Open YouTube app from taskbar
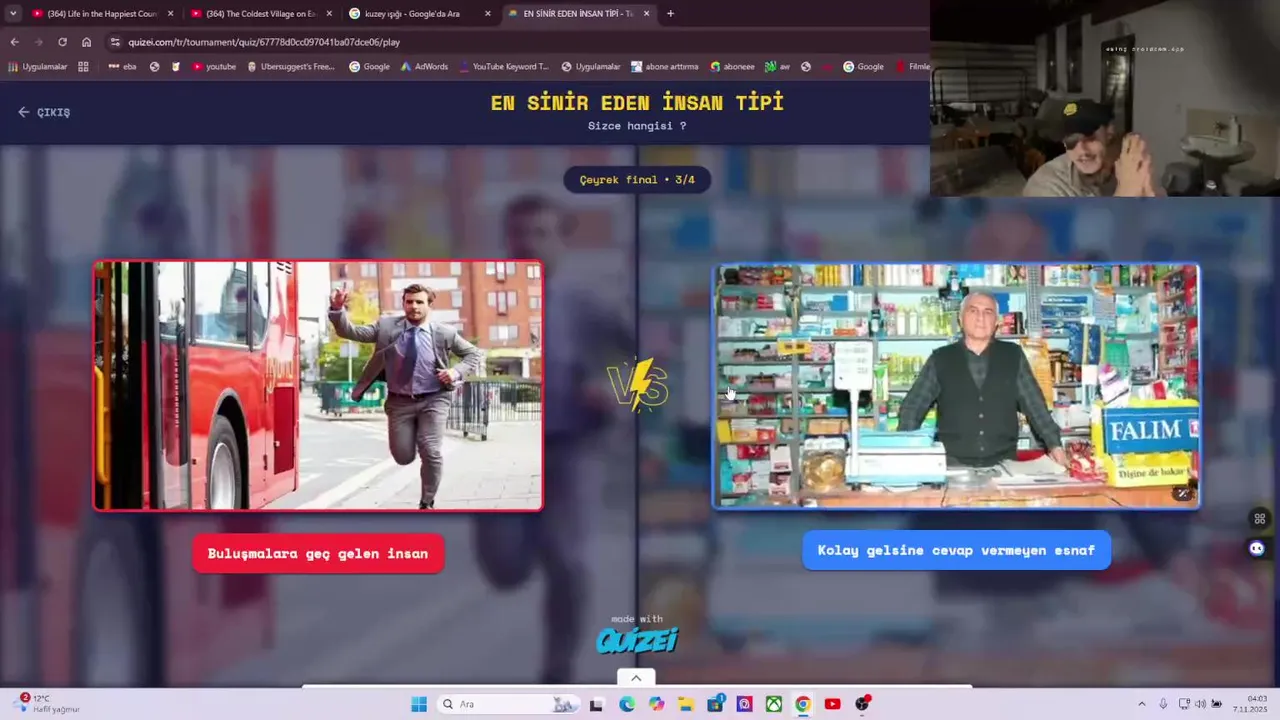The width and height of the screenshot is (1280, 720). pyautogui.click(x=832, y=704)
